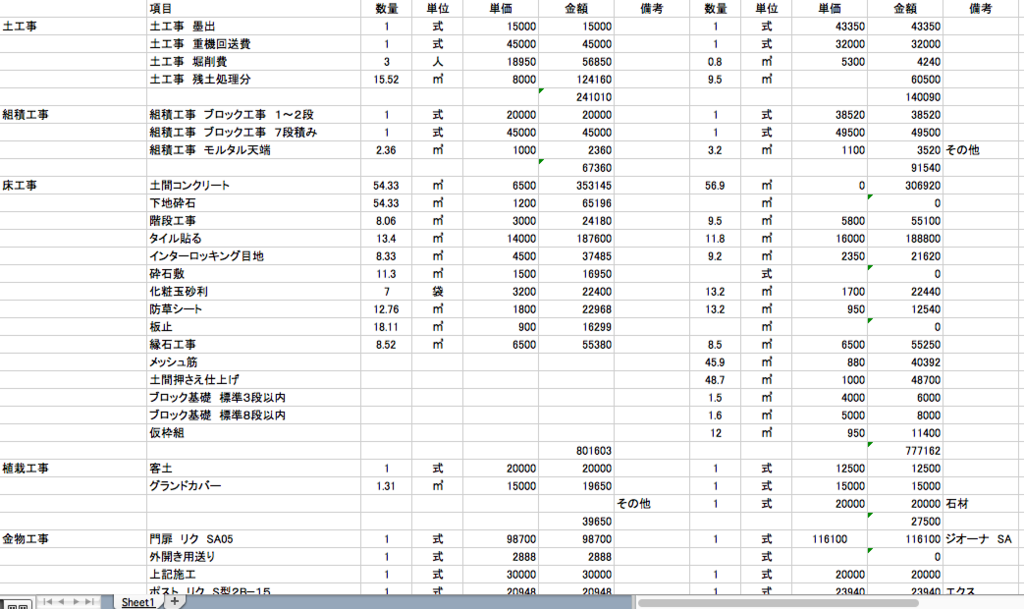Select the 門扉 リク SA05 cell
Screen dimensions: 1024x609
253,539
